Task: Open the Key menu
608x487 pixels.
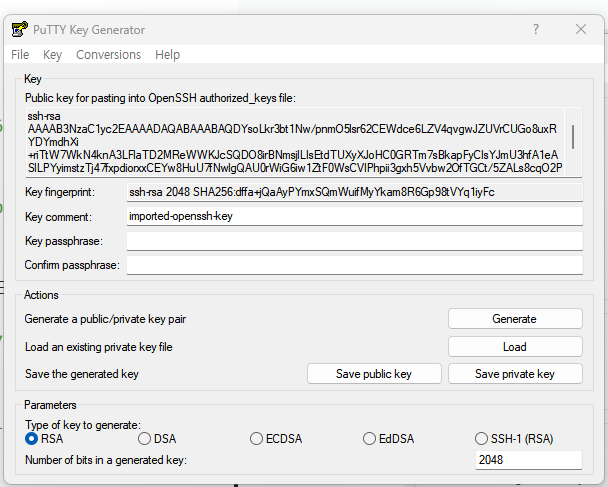Action: 52,55
